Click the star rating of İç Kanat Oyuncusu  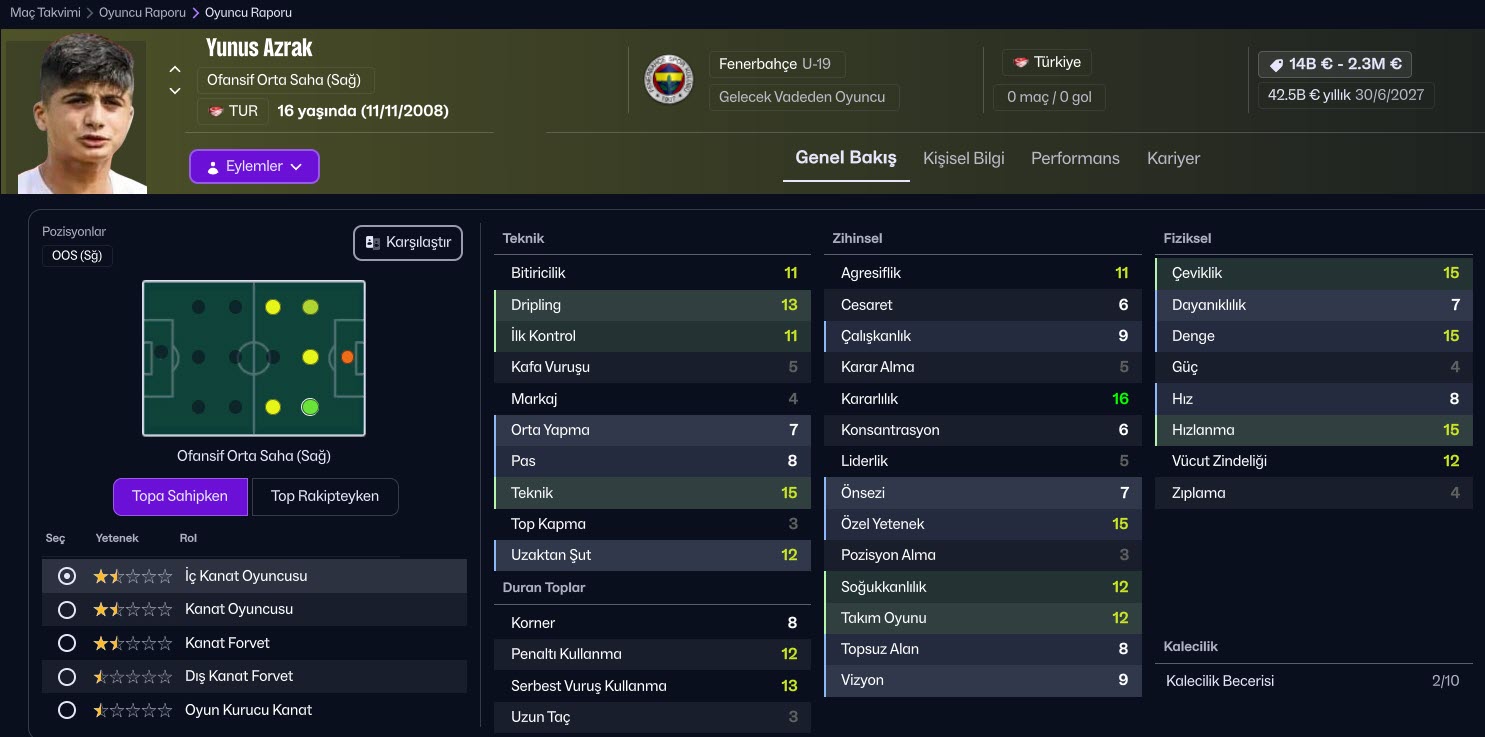pyautogui.click(x=132, y=576)
